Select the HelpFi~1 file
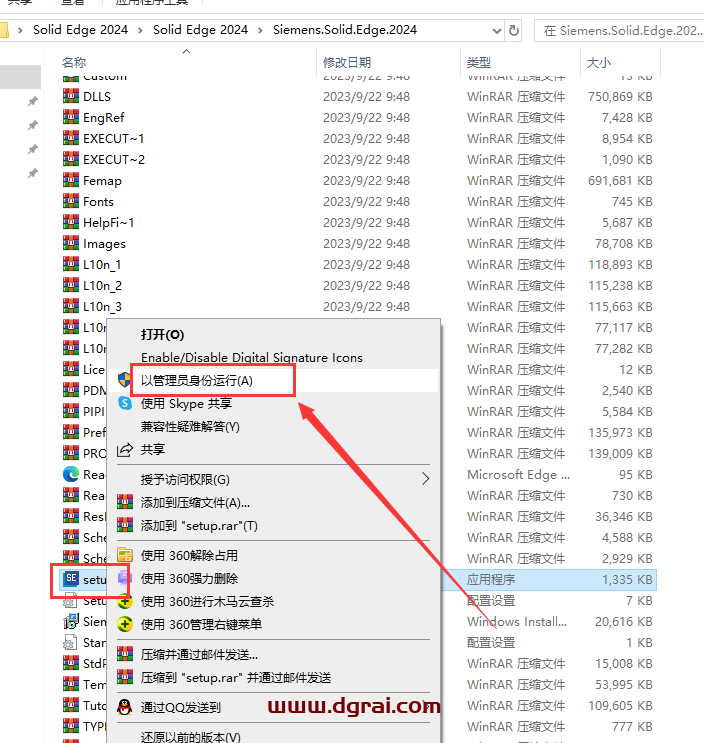704x743 pixels. 108,222
